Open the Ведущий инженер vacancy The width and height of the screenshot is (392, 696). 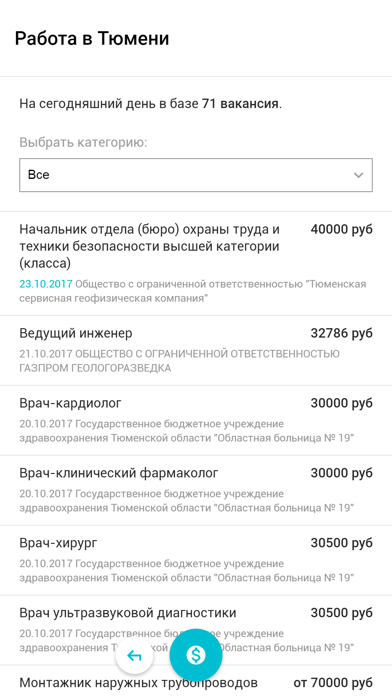[196, 351]
